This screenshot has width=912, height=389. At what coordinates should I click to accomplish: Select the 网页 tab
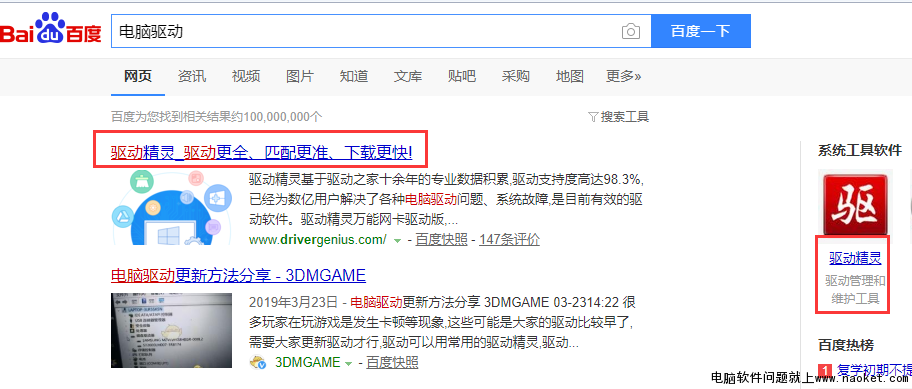click(x=138, y=76)
